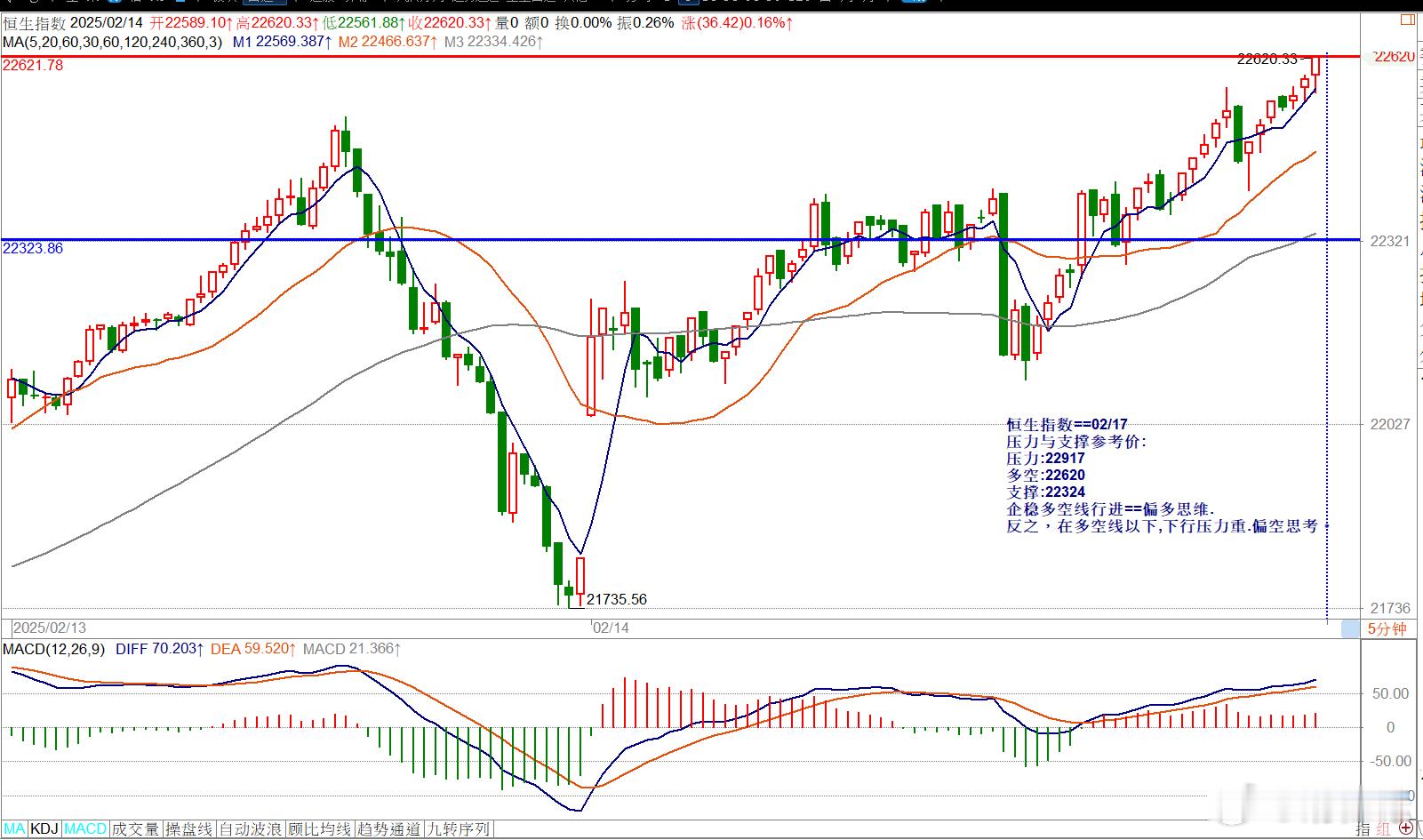Click the DEA 59.520 value
Image resolution: width=1423 pixels, height=840 pixels.
point(253,649)
